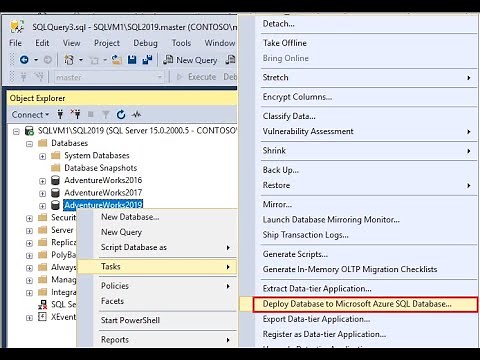Open the Connect dropdown in Object Explorer
The width and height of the screenshot is (480, 360).
(x=30, y=115)
